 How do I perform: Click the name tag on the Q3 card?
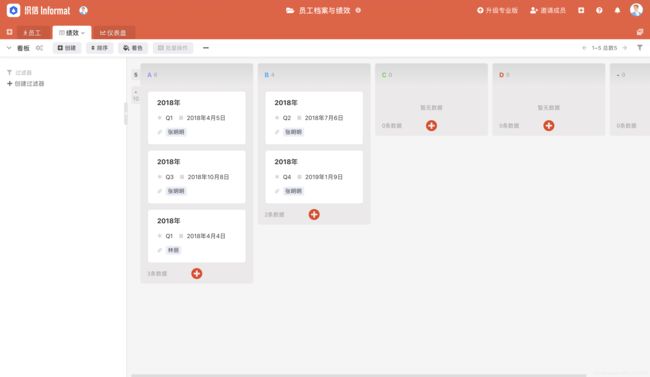tap(176, 191)
